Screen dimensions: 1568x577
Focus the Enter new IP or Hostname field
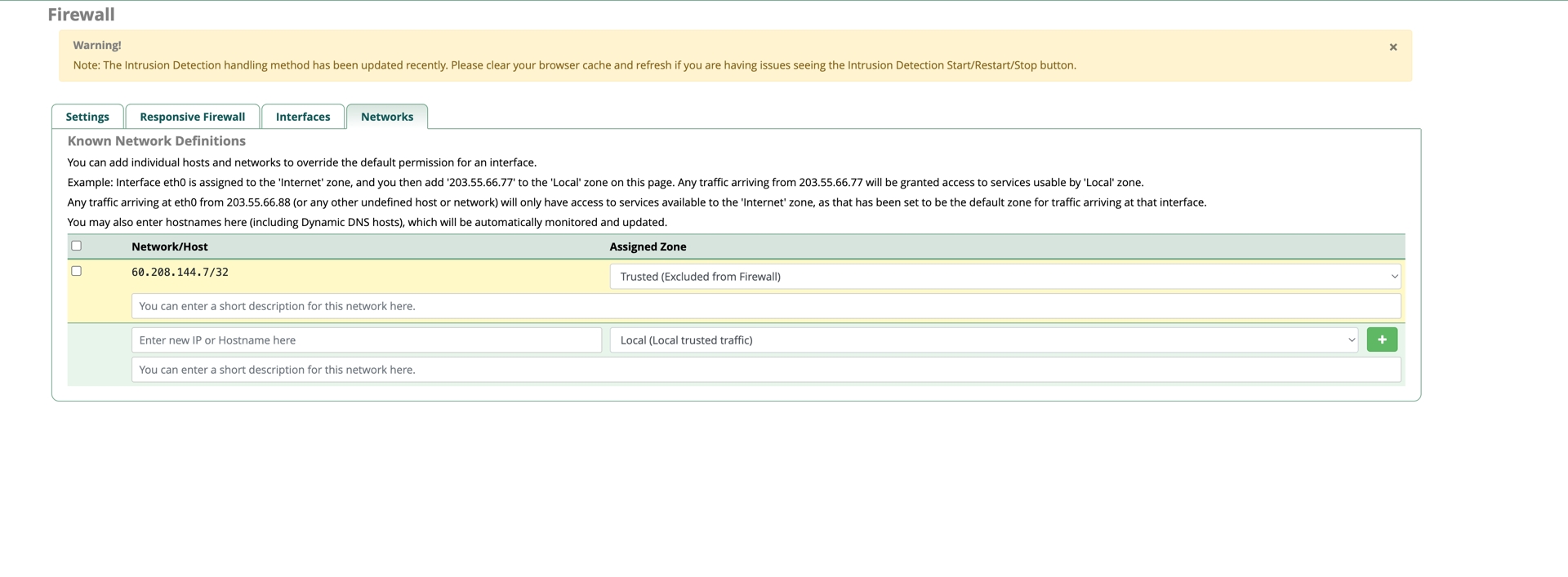pos(366,340)
